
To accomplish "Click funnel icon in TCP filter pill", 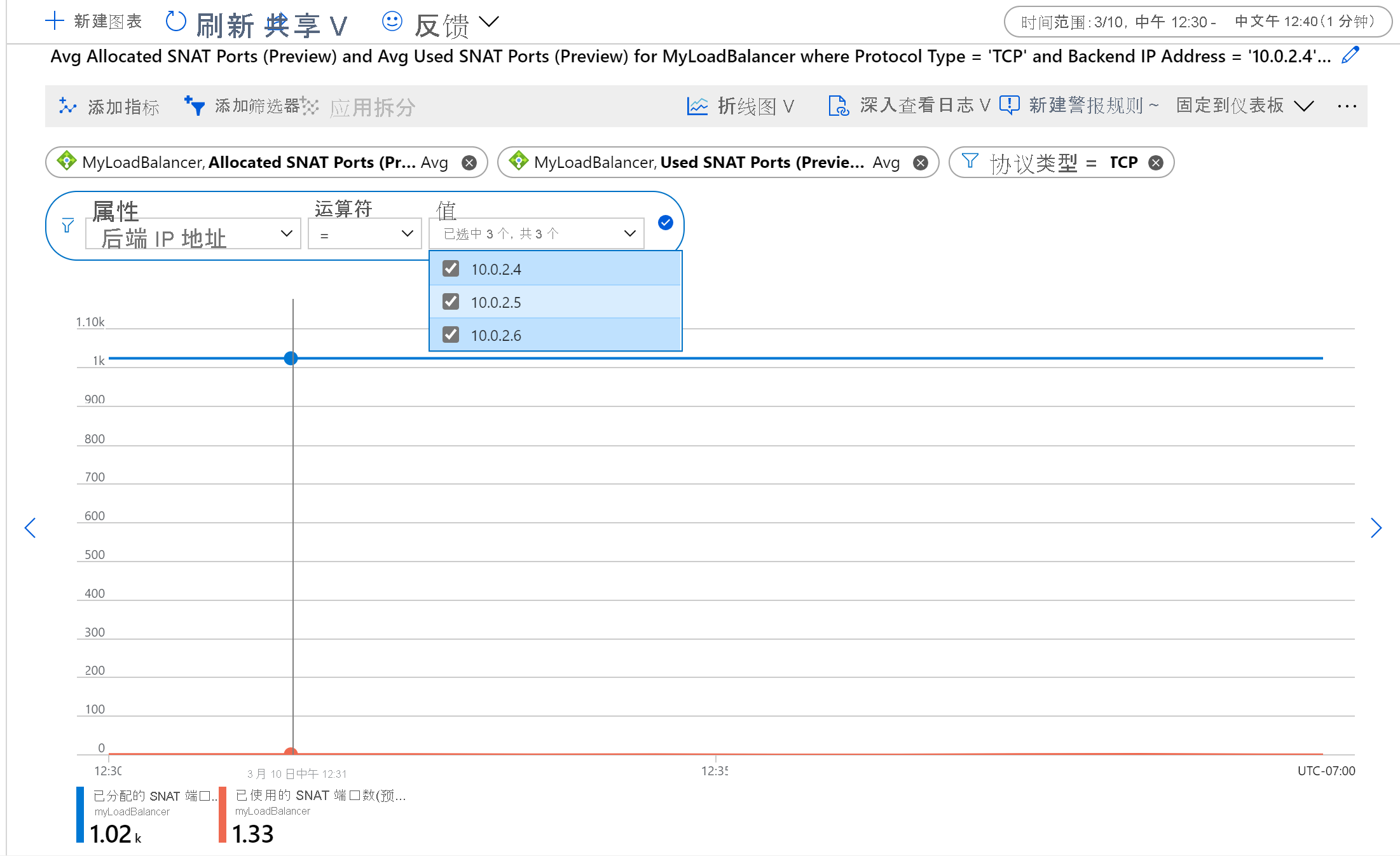I will click(x=970, y=161).
